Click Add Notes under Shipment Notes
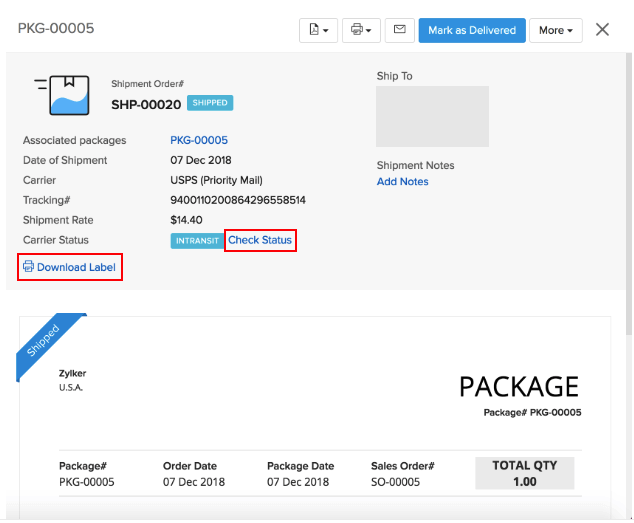The width and height of the screenshot is (634, 523). [402, 182]
